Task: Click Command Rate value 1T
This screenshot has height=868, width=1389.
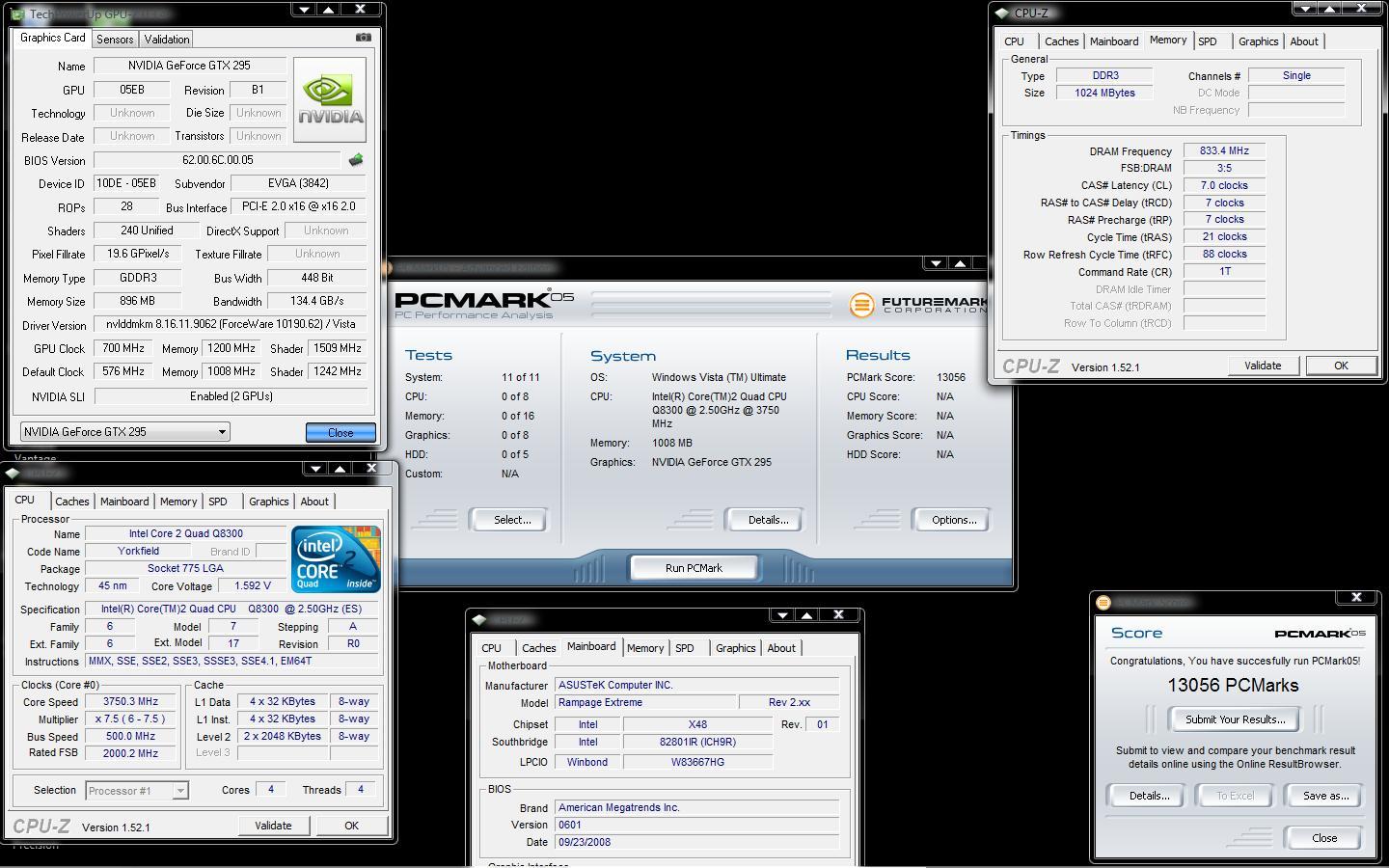Action: coord(1224,272)
